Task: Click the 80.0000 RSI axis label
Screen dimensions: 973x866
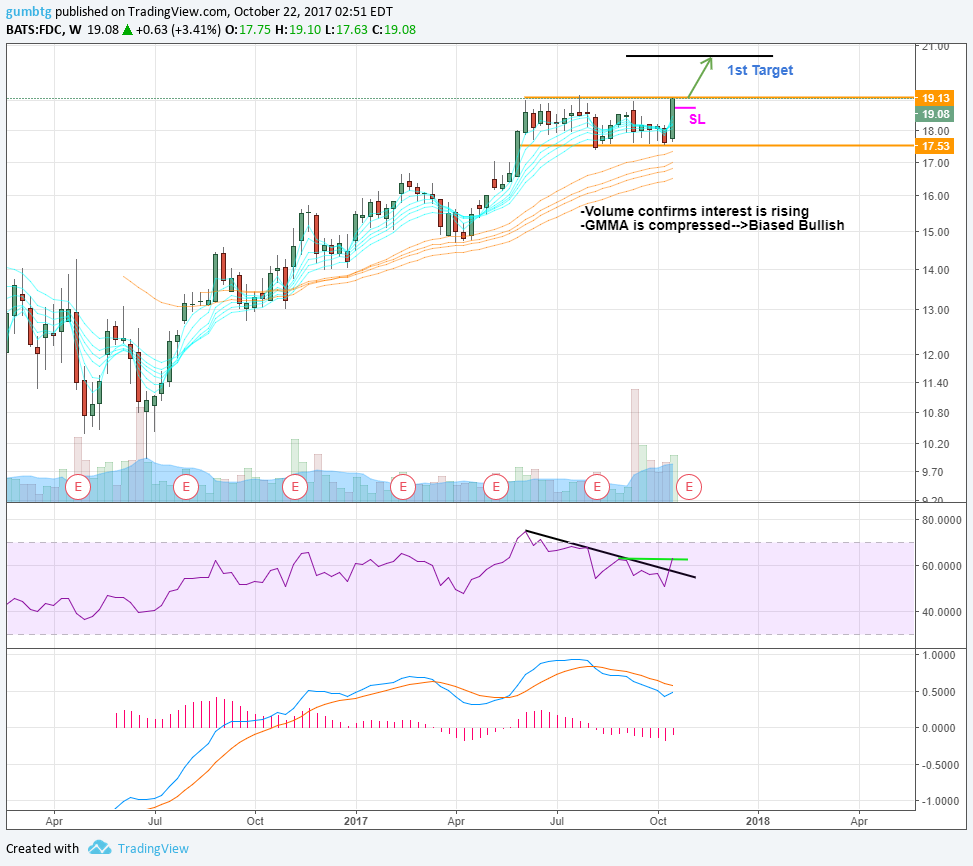Action: [941, 520]
